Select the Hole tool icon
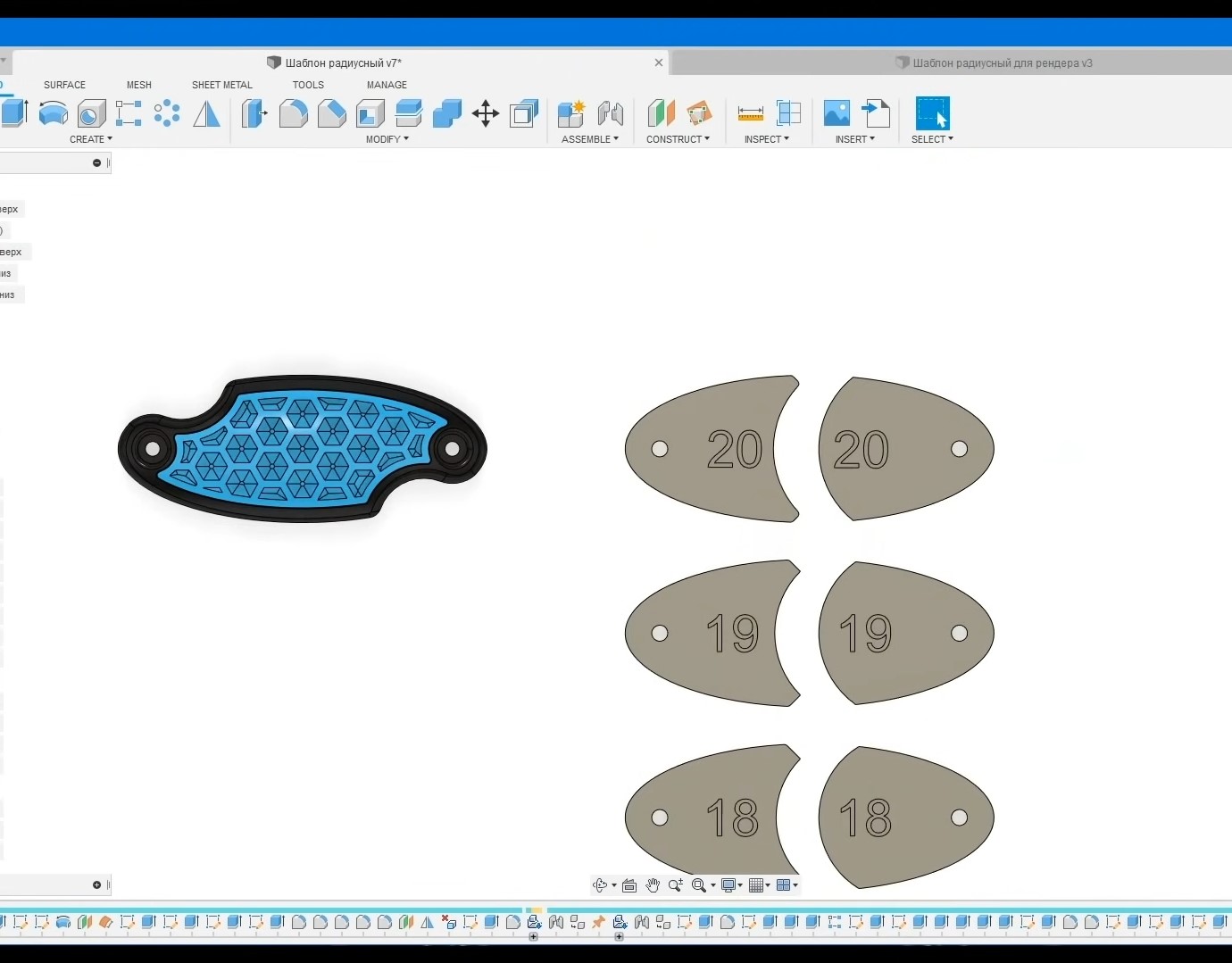The width and height of the screenshot is (1232, 963). [91, 113]
